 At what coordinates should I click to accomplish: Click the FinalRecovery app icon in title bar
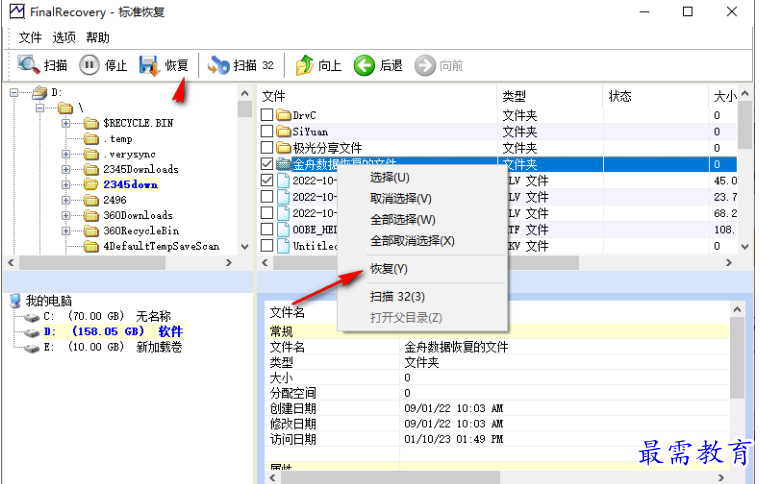click(x=16, y=11)
